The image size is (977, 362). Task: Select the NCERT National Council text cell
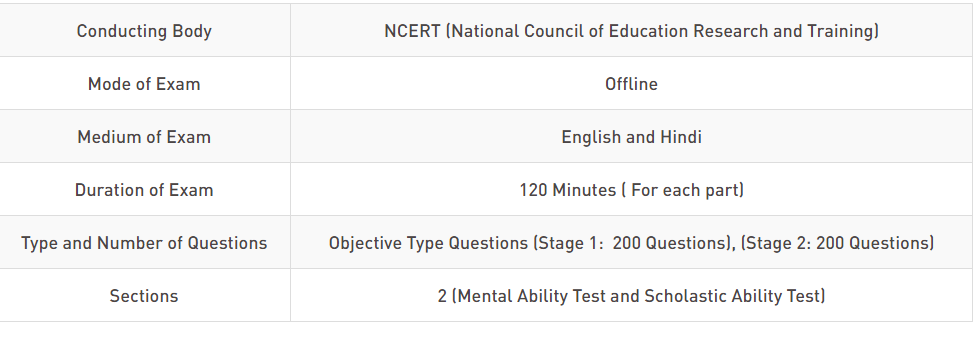[x=631, y=31]
